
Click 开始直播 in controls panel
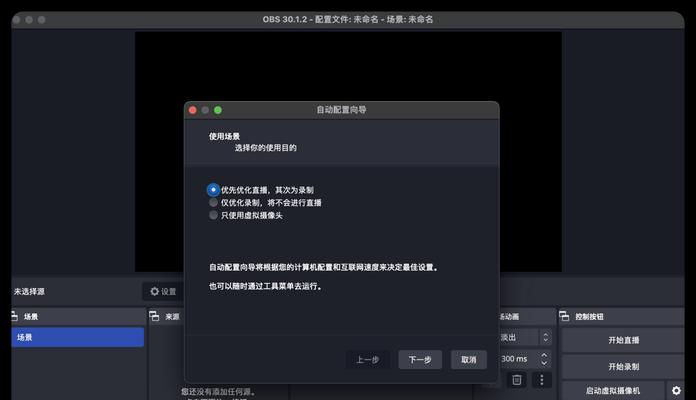pos(623,340)
